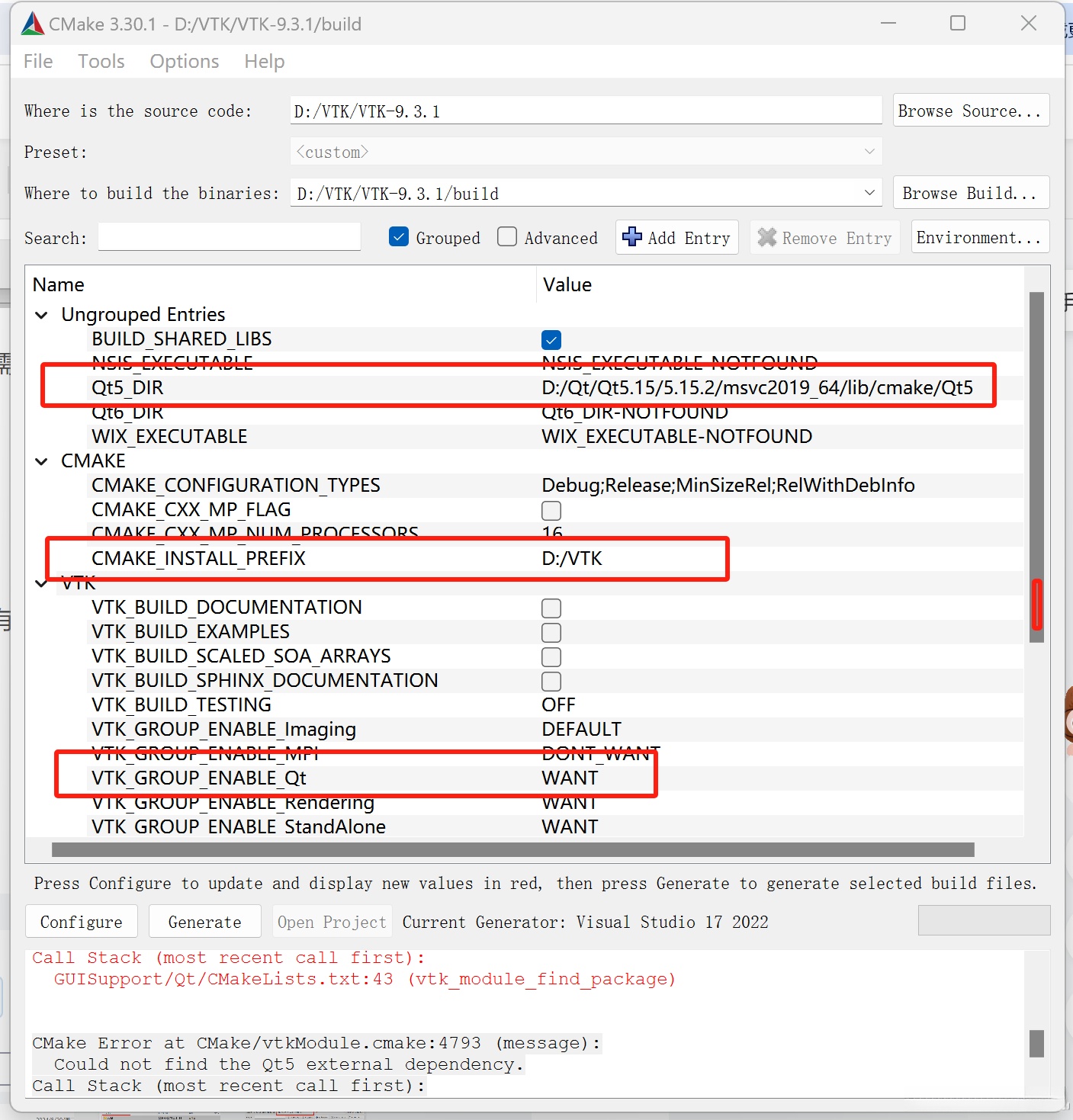This screenshot has width=1073, height=1120.
Task: Click the Qt5_DIR path value
Action: pyautogui.click(x=757, y=388)
